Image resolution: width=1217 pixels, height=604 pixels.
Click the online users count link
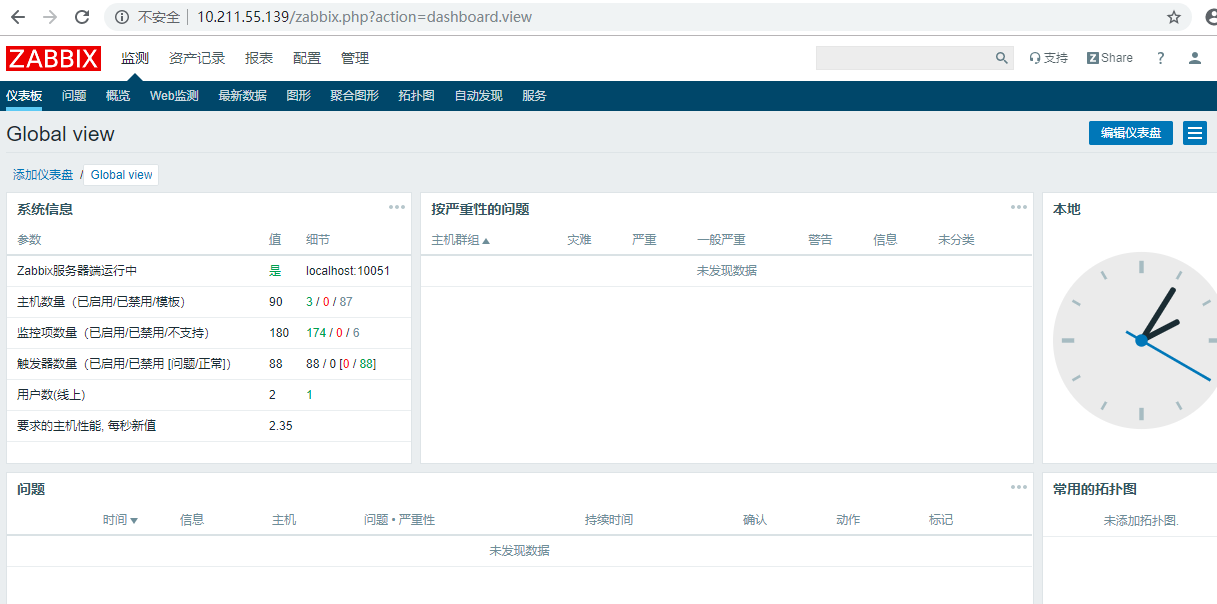click(309, 395)
